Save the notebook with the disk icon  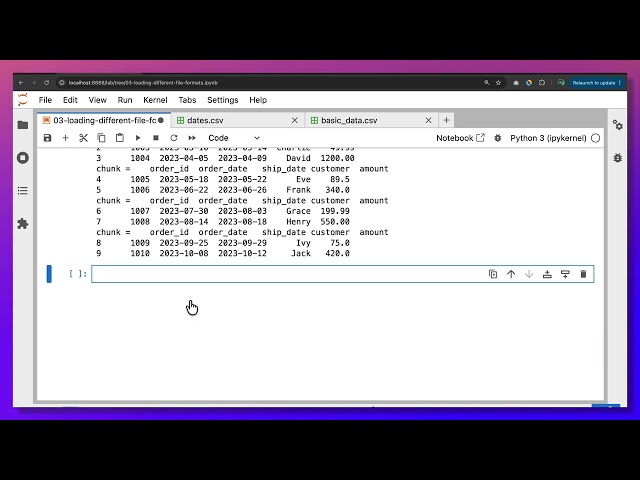click(47, 138)
